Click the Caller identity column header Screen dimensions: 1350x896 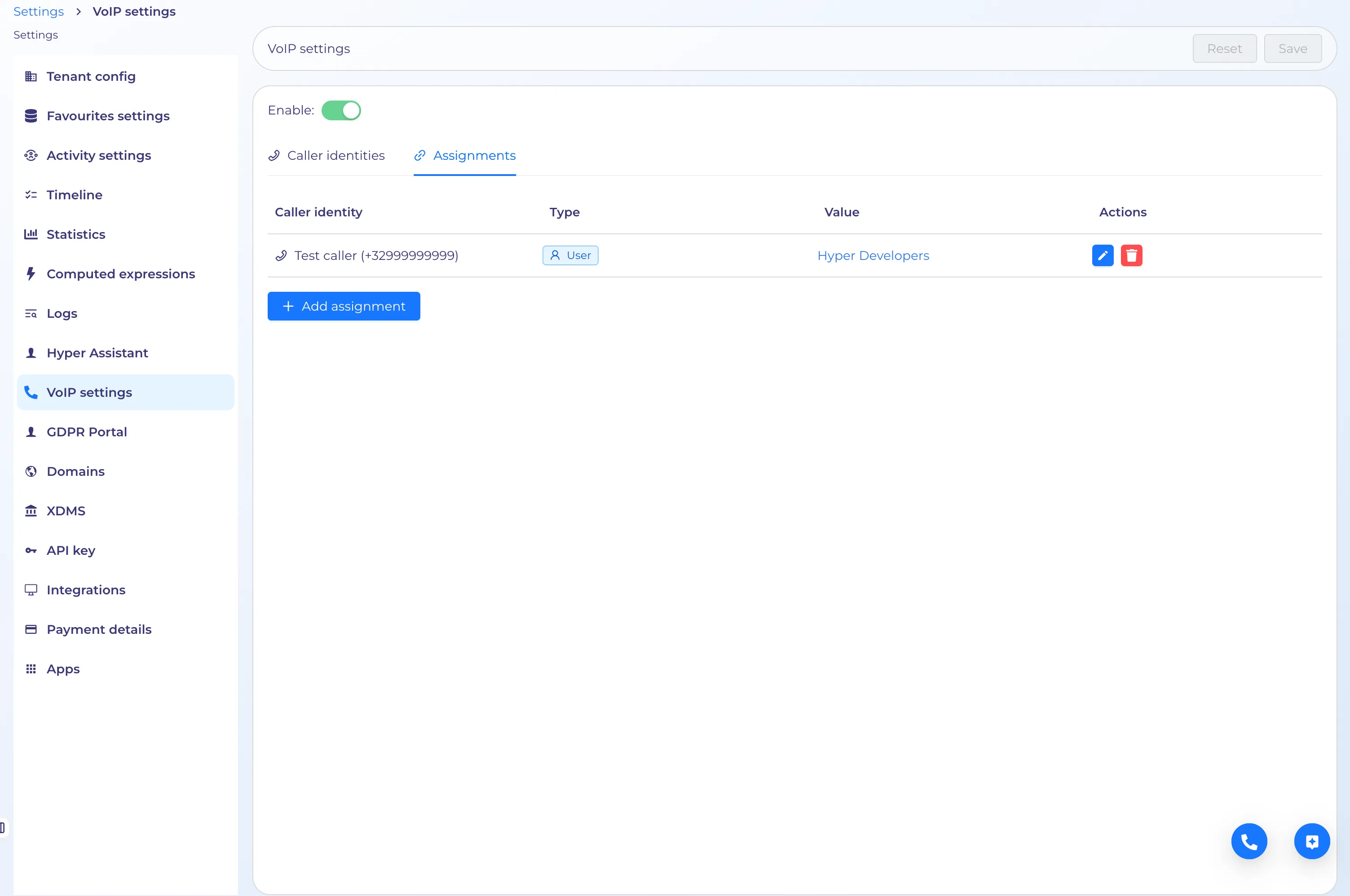coord(318,212)
